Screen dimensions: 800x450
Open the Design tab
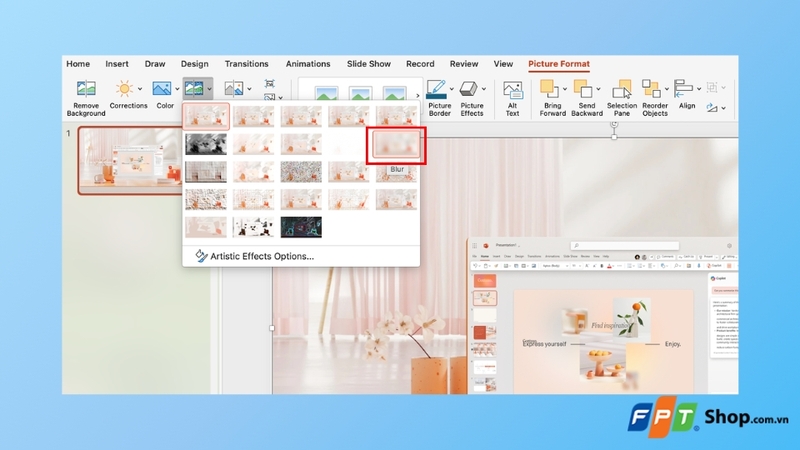coord(194,64)
